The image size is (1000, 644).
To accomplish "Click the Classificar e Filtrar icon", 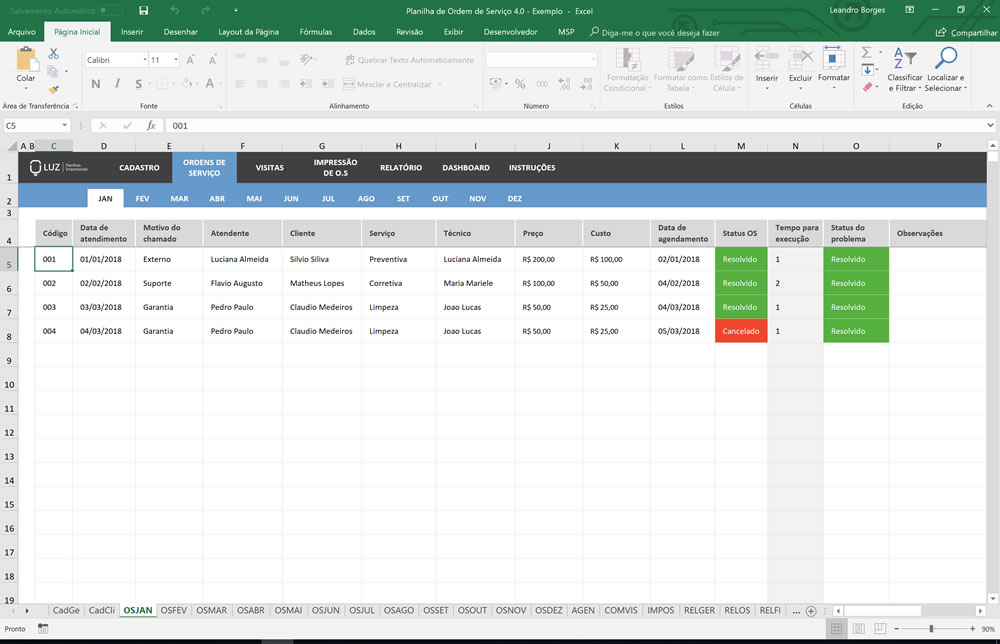I will coord(904,59).
